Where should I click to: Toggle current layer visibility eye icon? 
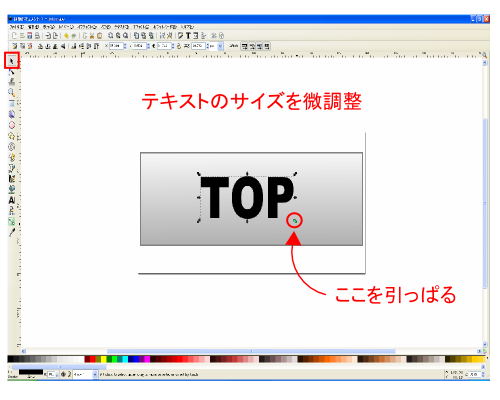(63, 374)
